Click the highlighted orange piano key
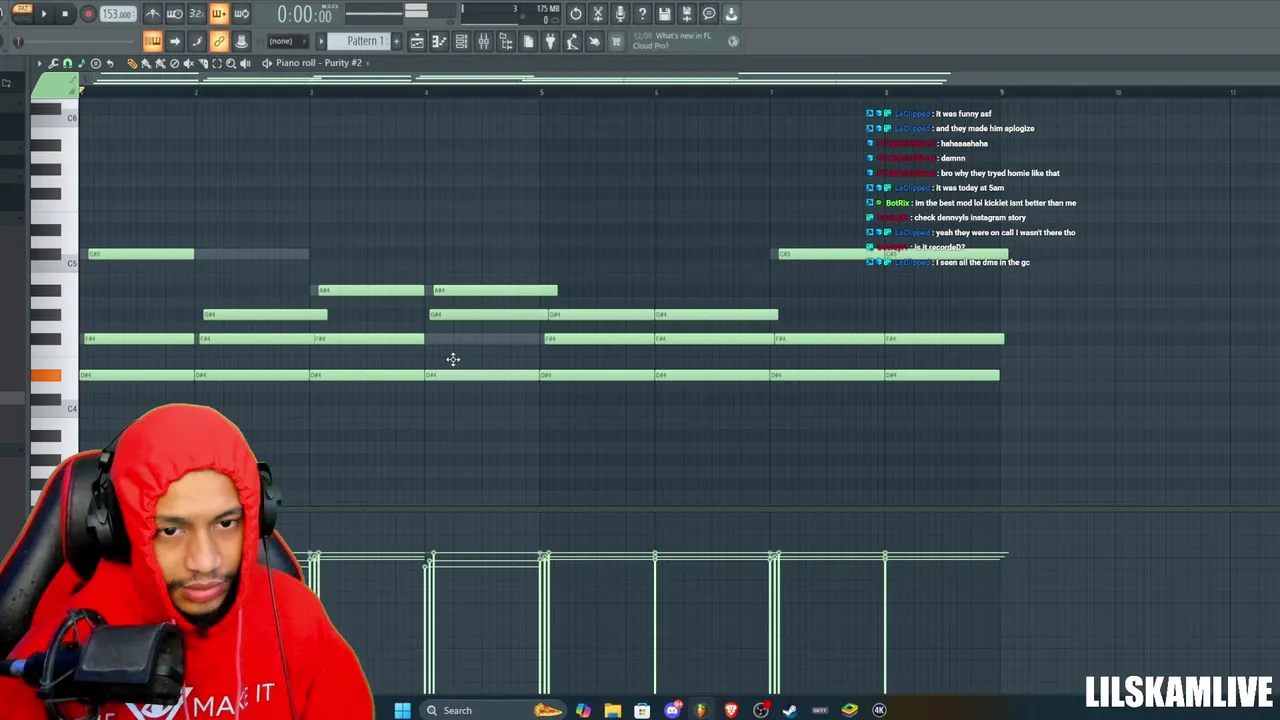 coord(45,375)
